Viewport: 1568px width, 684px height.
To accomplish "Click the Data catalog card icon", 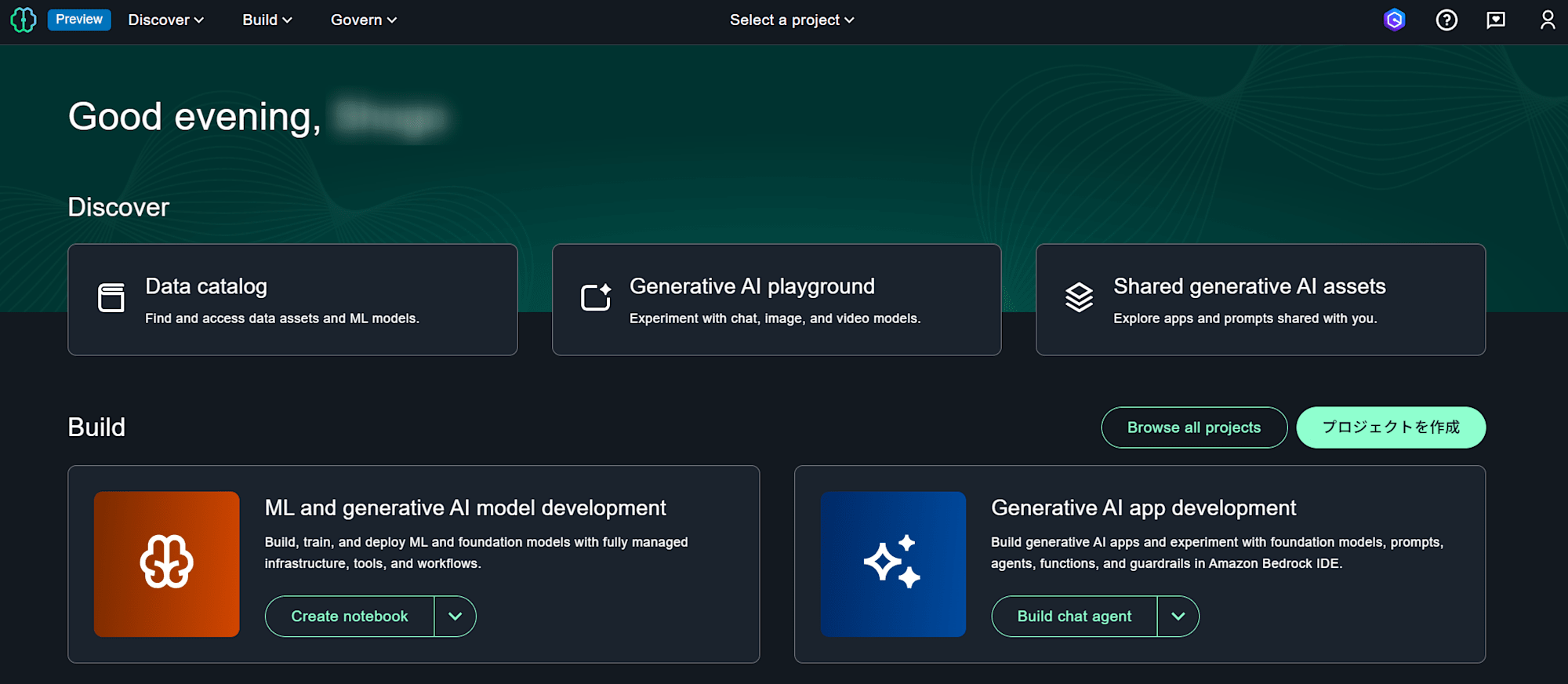I will [111, 297].
